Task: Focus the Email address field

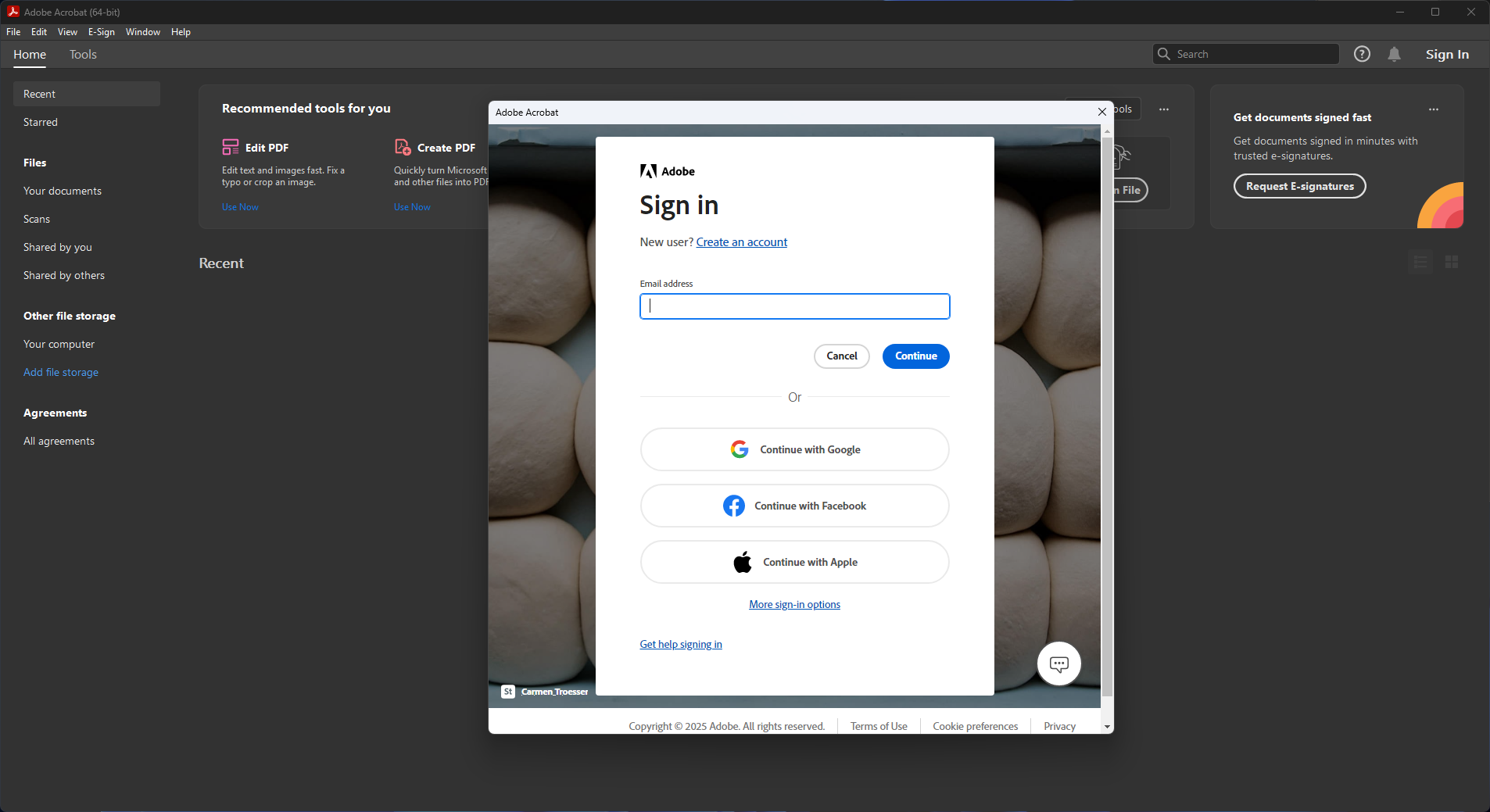Action: 795,306
